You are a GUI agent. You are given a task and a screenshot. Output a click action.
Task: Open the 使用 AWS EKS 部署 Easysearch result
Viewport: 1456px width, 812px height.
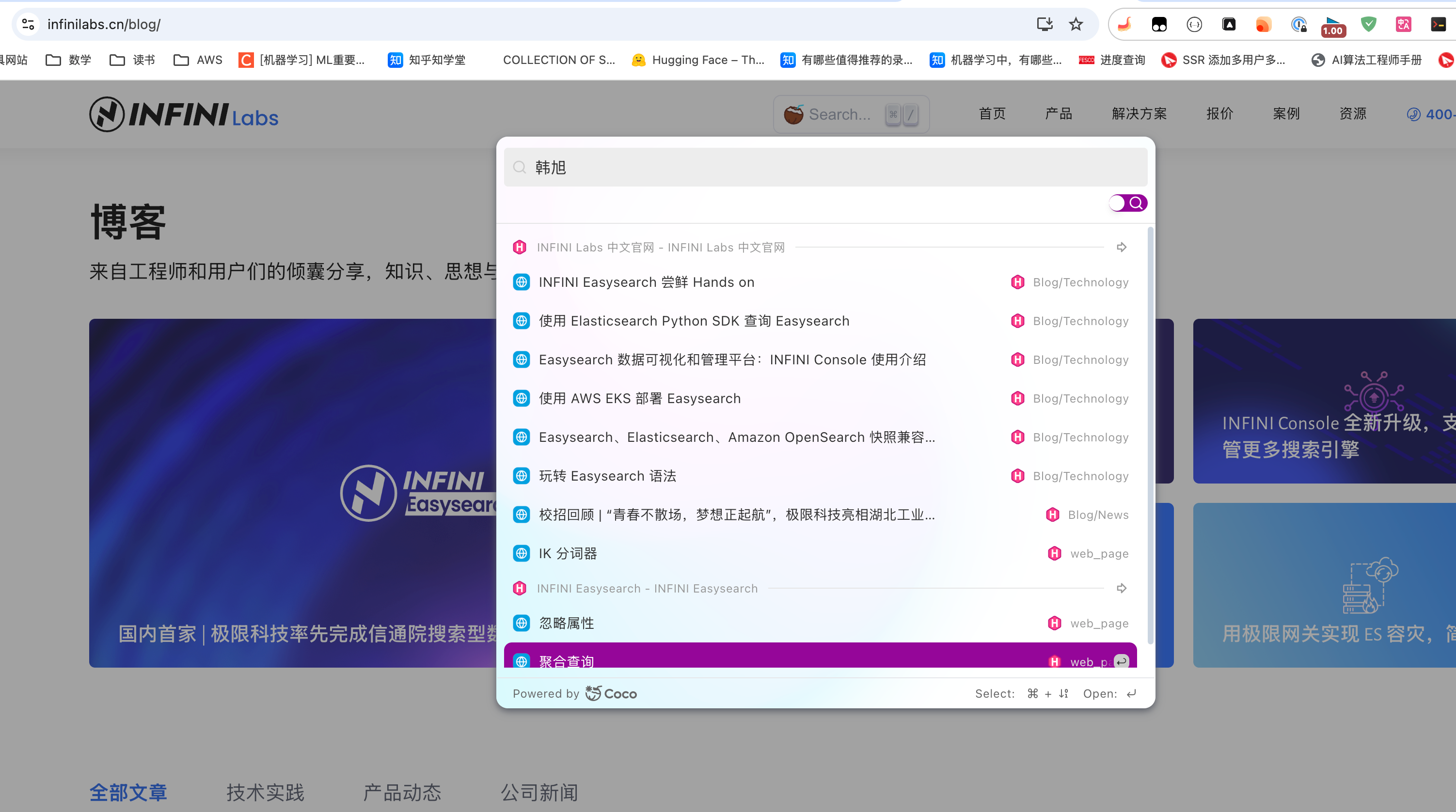coord(639,398)
